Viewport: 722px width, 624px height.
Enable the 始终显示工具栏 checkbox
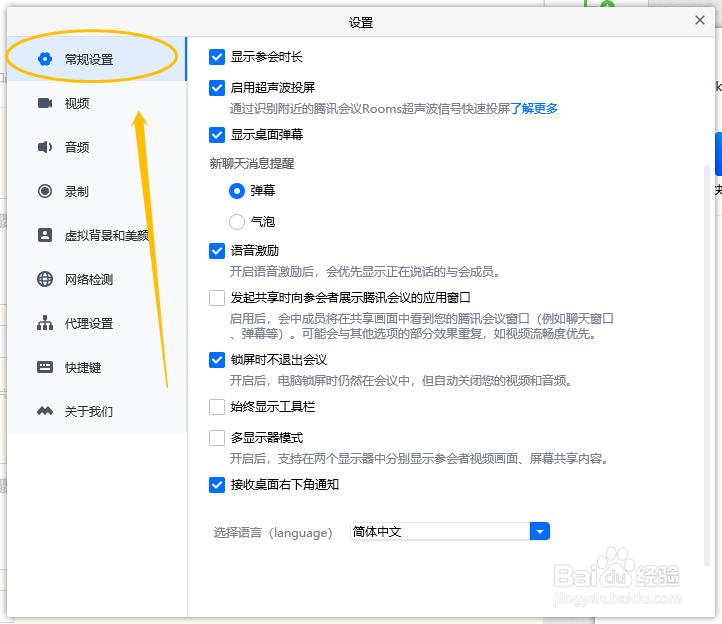point(217,407)
